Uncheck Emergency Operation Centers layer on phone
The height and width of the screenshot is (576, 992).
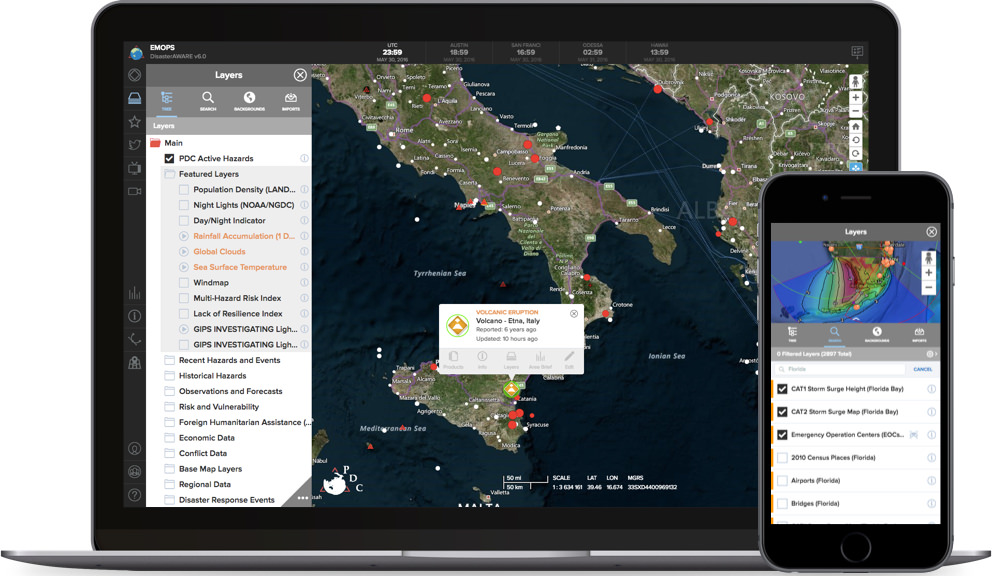783,435
